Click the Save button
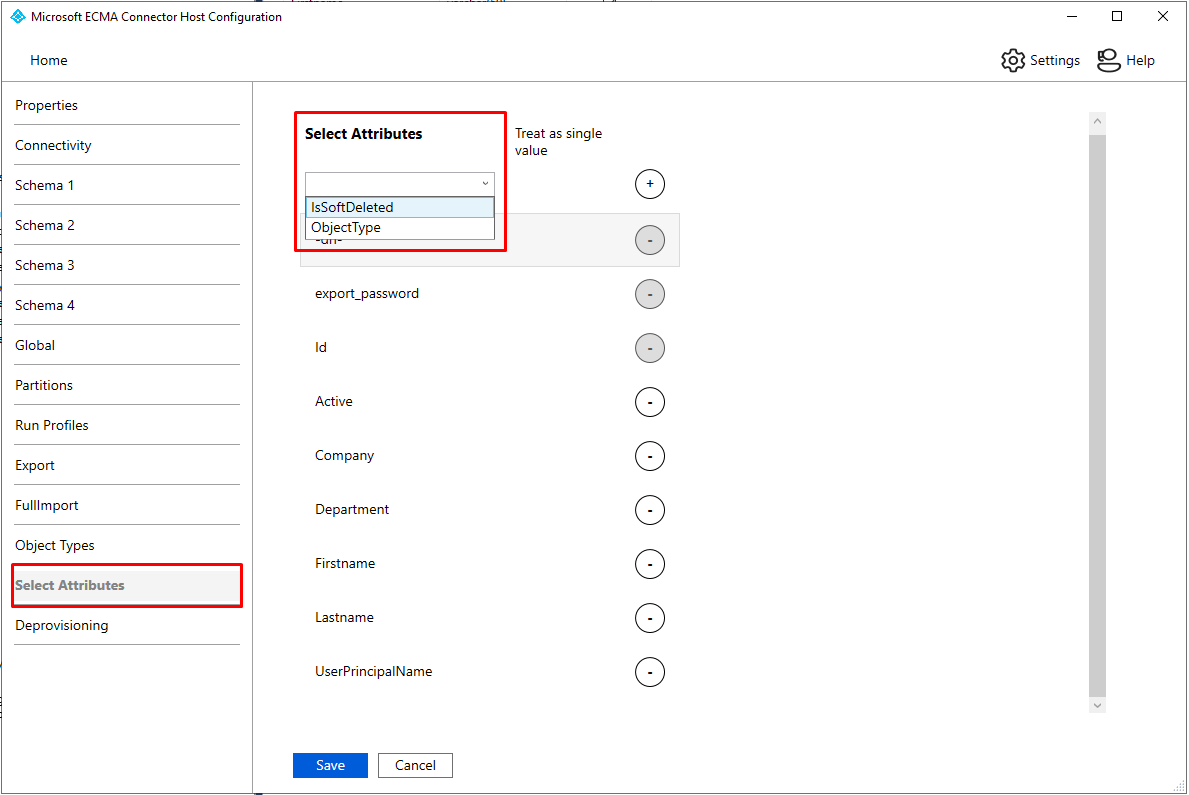 click(330, 765)
